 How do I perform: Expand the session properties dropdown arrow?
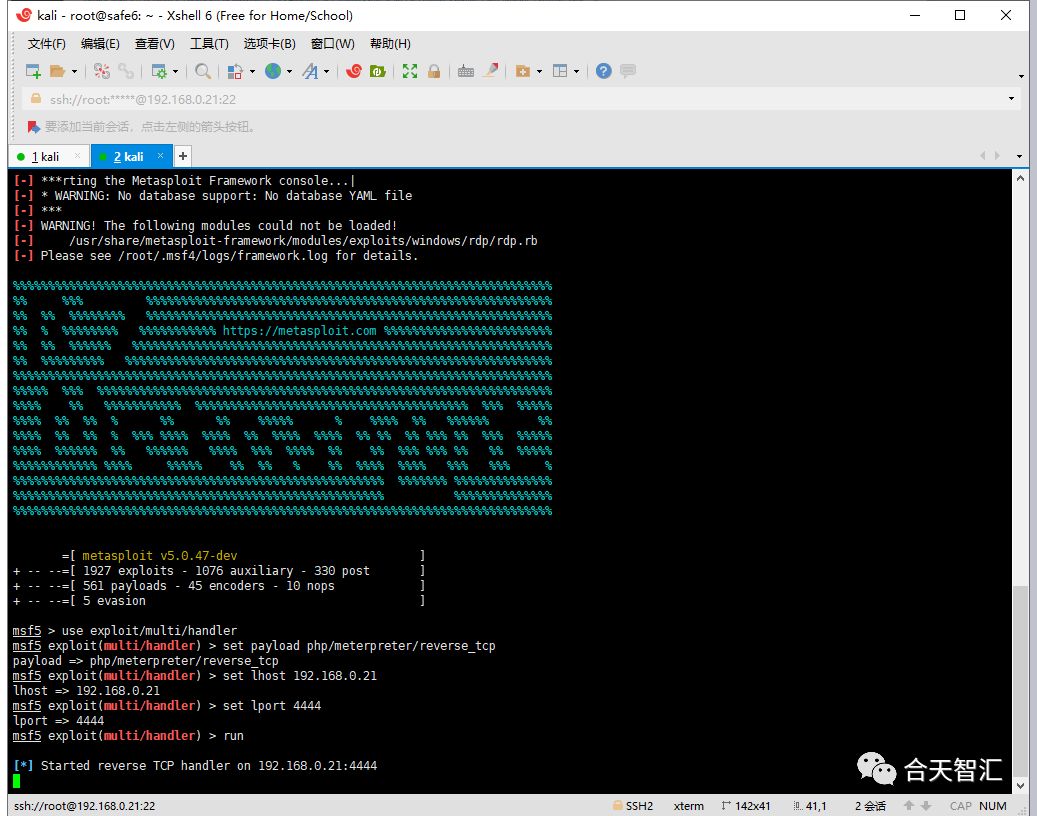coord(175,71)
